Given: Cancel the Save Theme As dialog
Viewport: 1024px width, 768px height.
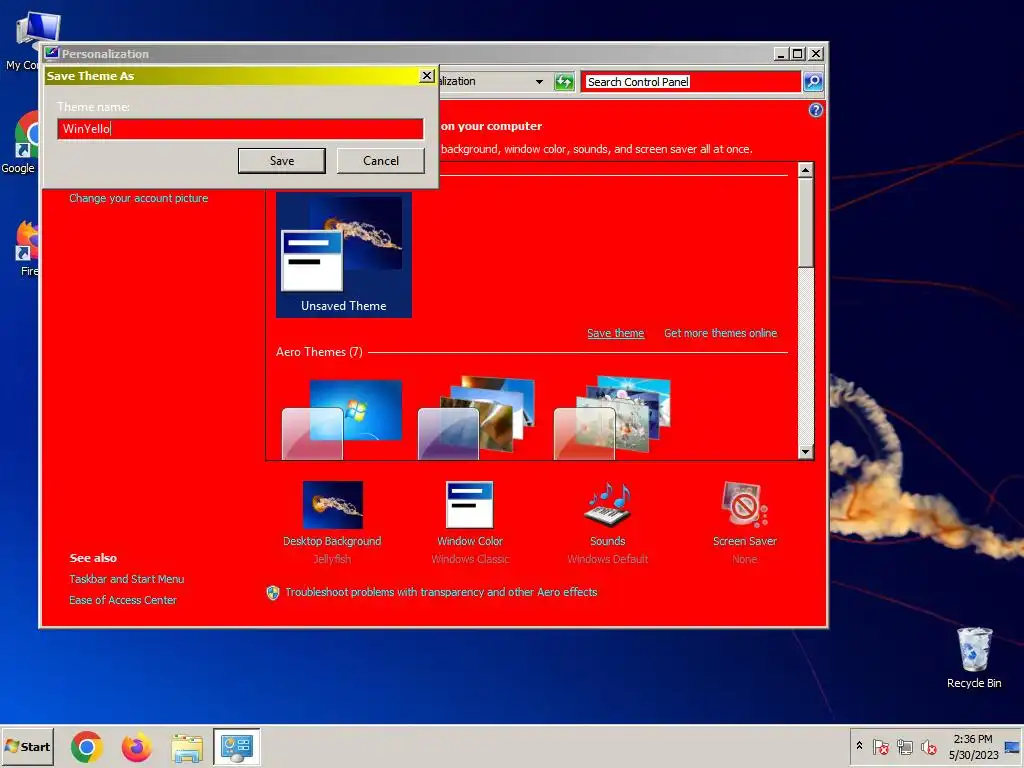Looking at the screenshot, I should (381, 161).
